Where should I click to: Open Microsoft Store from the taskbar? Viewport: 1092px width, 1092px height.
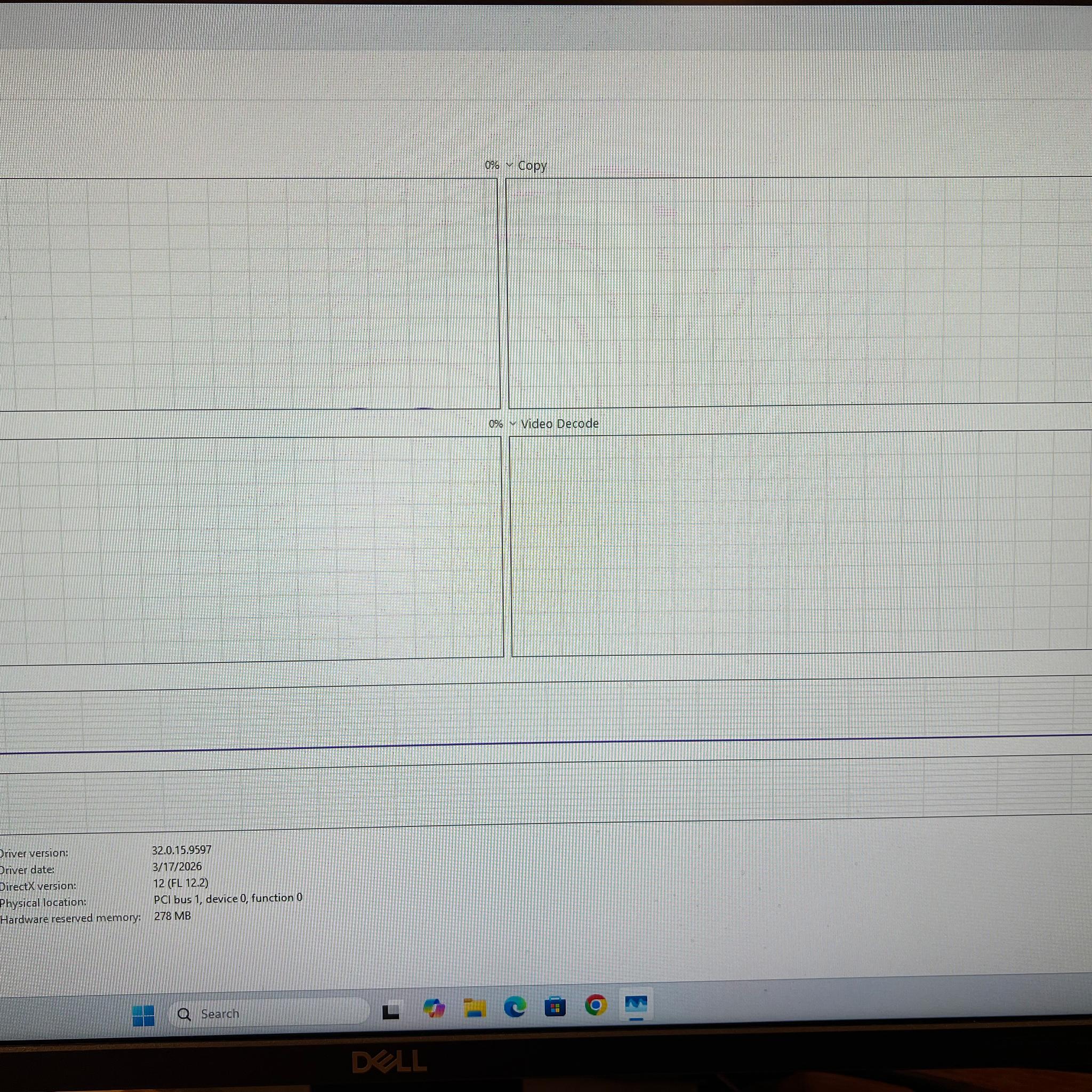tap(555, 1007)
